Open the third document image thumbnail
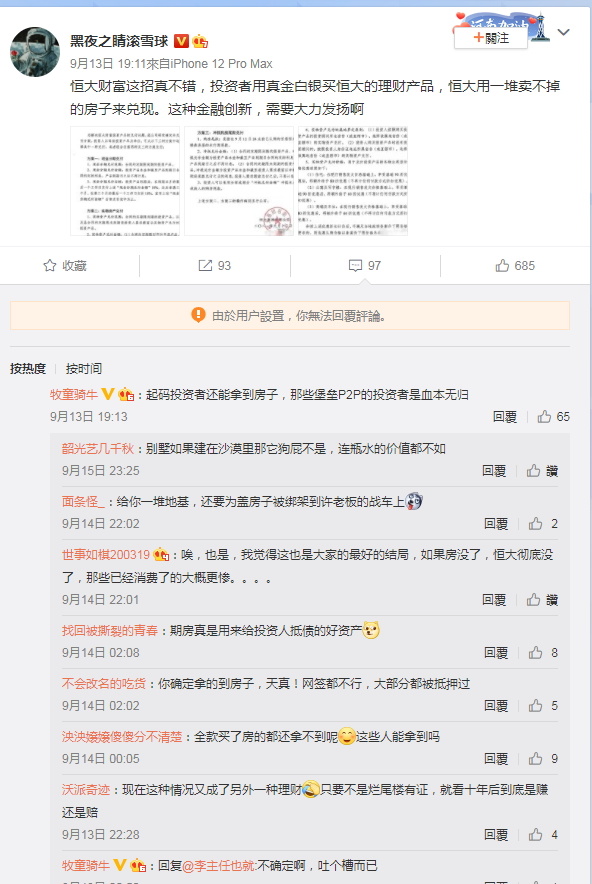 353,181
